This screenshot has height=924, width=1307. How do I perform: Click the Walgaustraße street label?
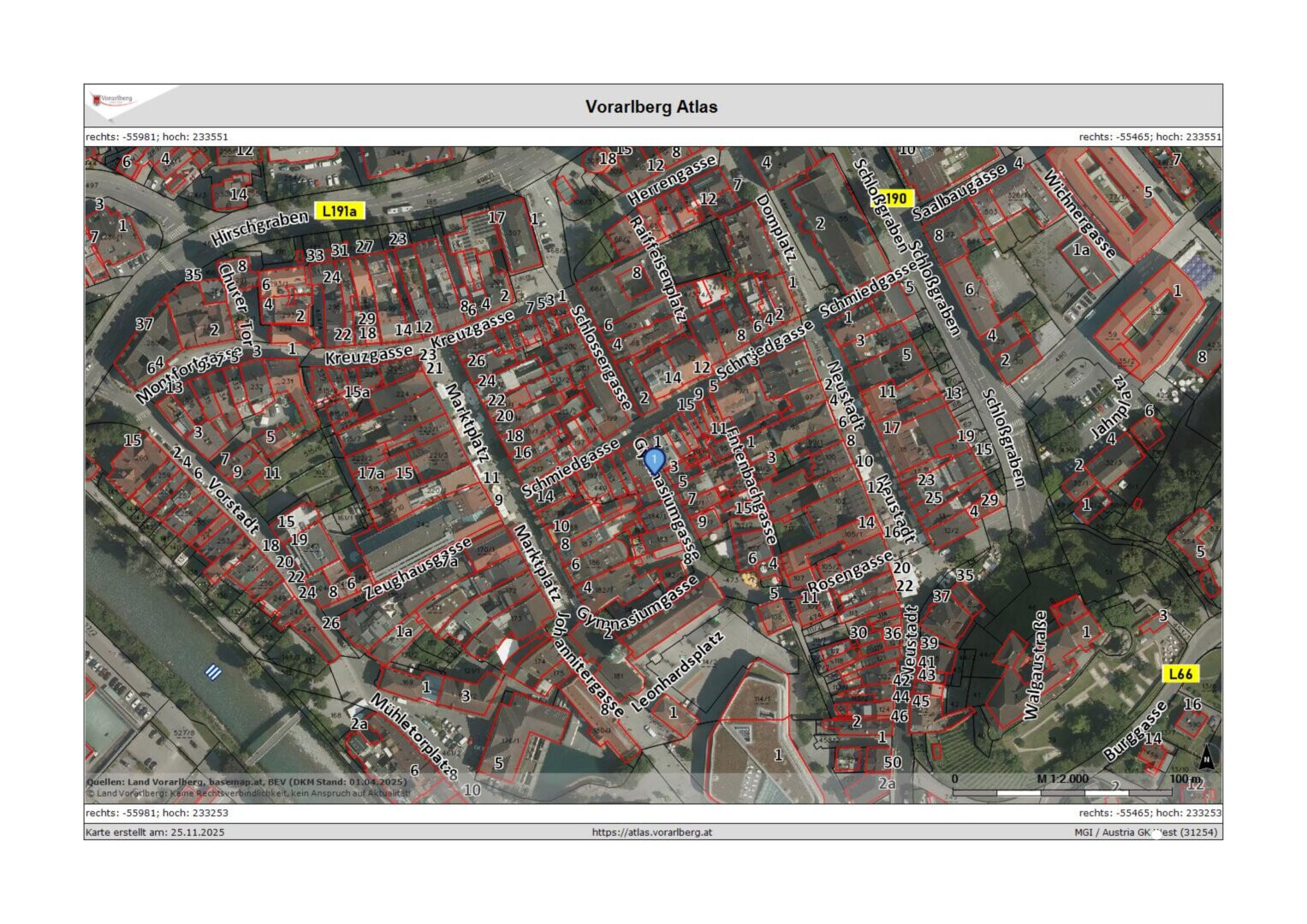click(x=1034, y=665)
